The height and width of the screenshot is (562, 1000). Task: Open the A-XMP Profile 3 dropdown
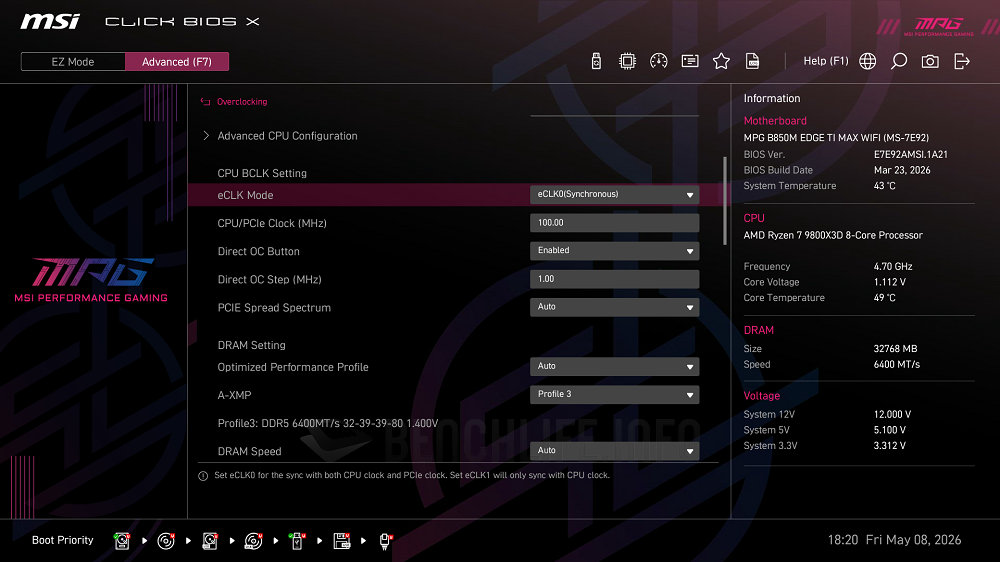(614, 394)
